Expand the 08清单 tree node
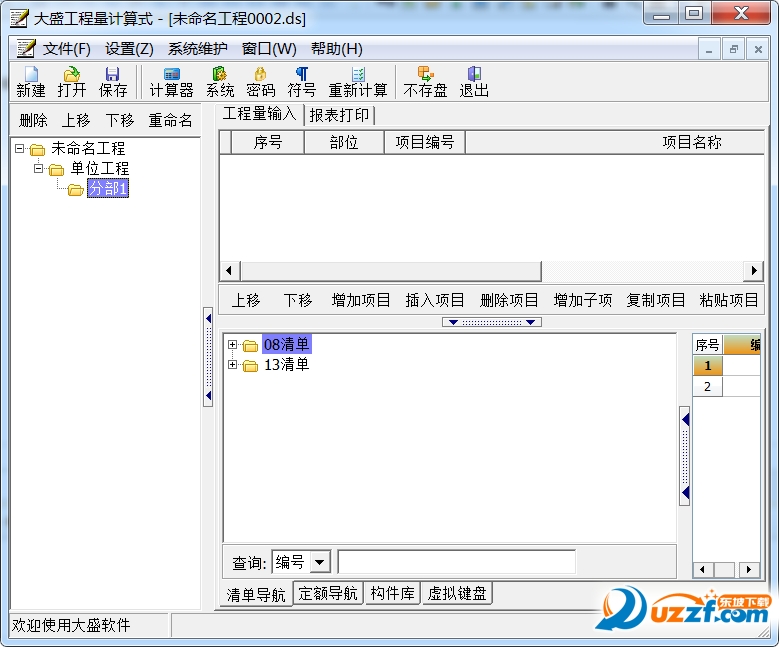 tap(233, 345)
